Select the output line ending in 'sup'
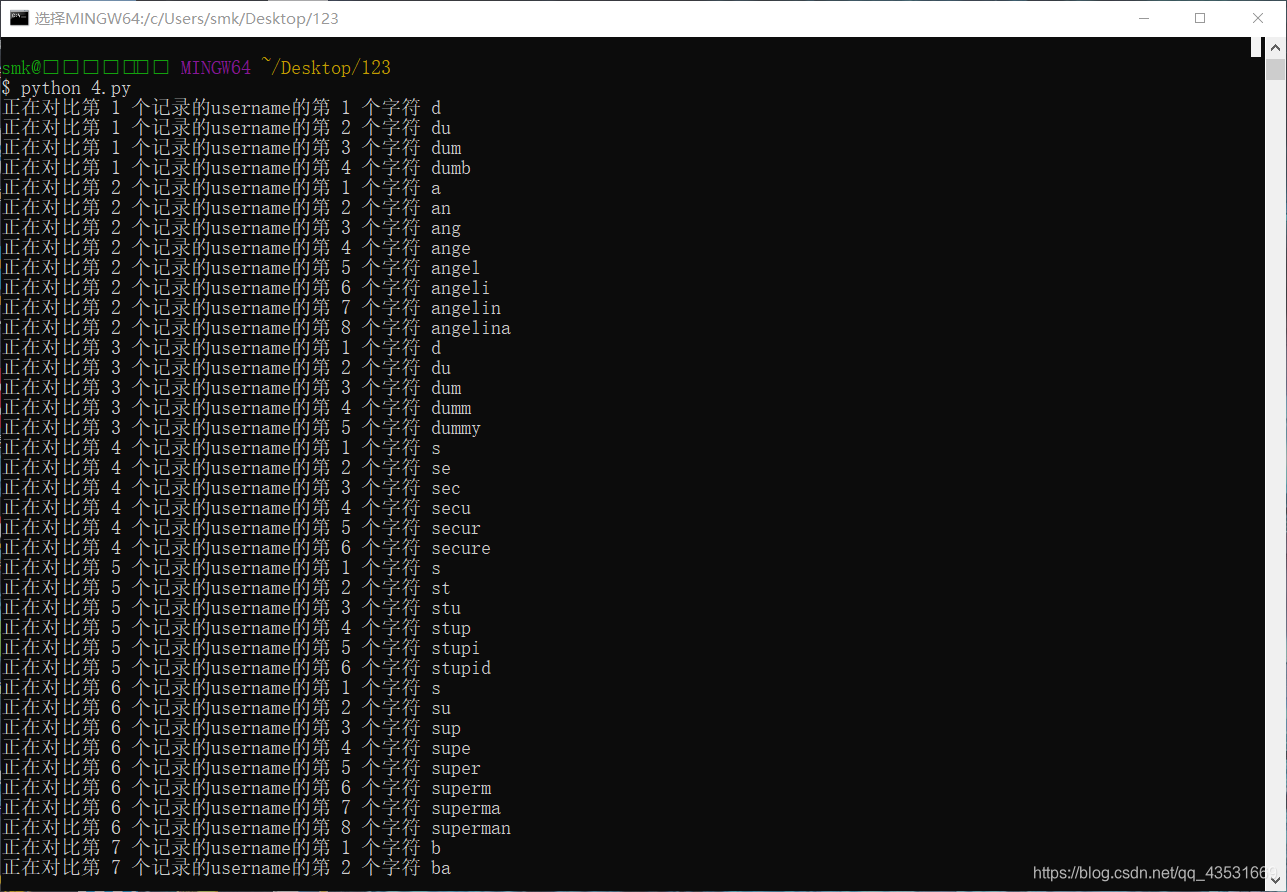The width and height of the screenshot is (1287, 892). pyautogui.click(x=231, y=728)
